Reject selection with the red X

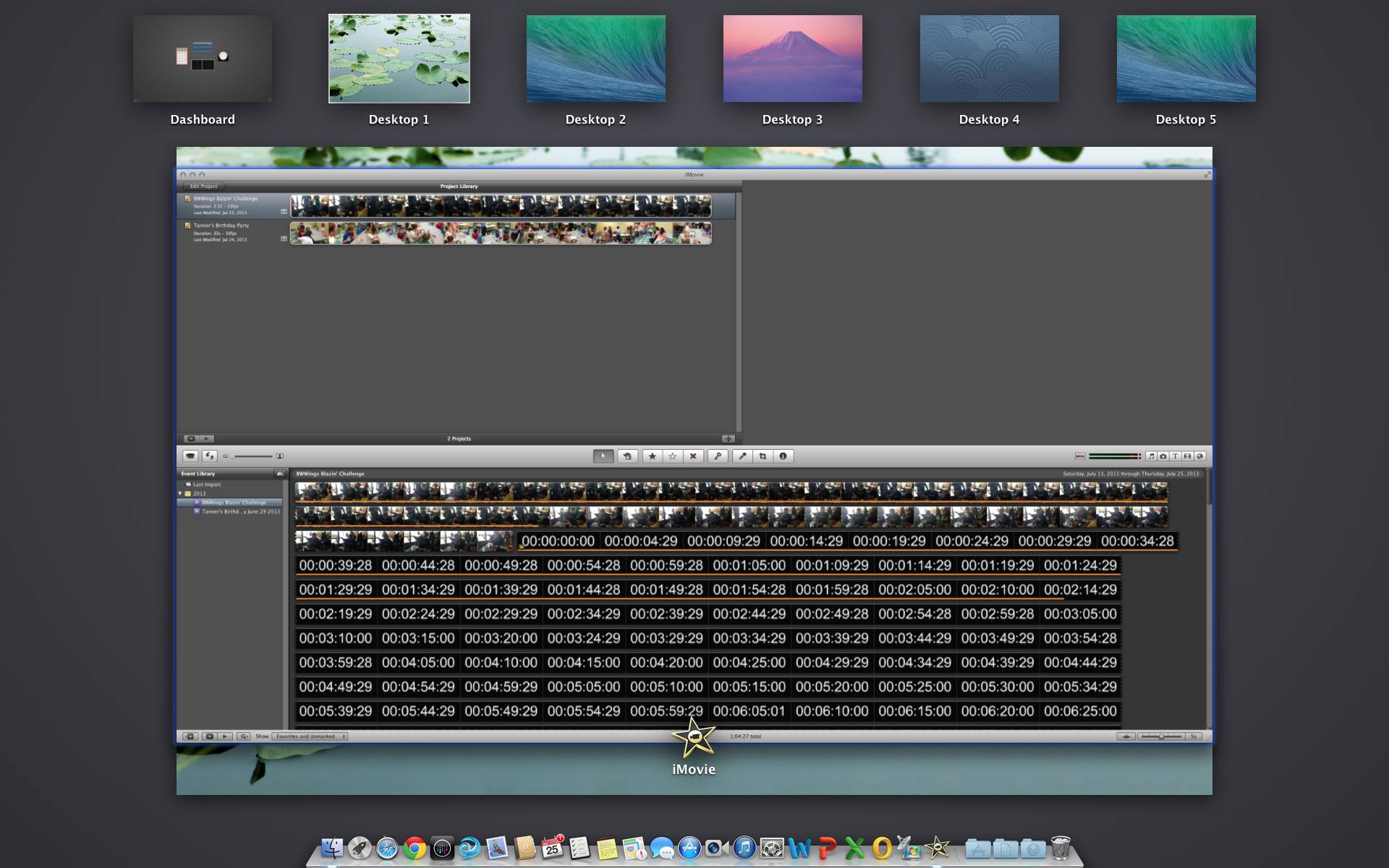(693, 456)
